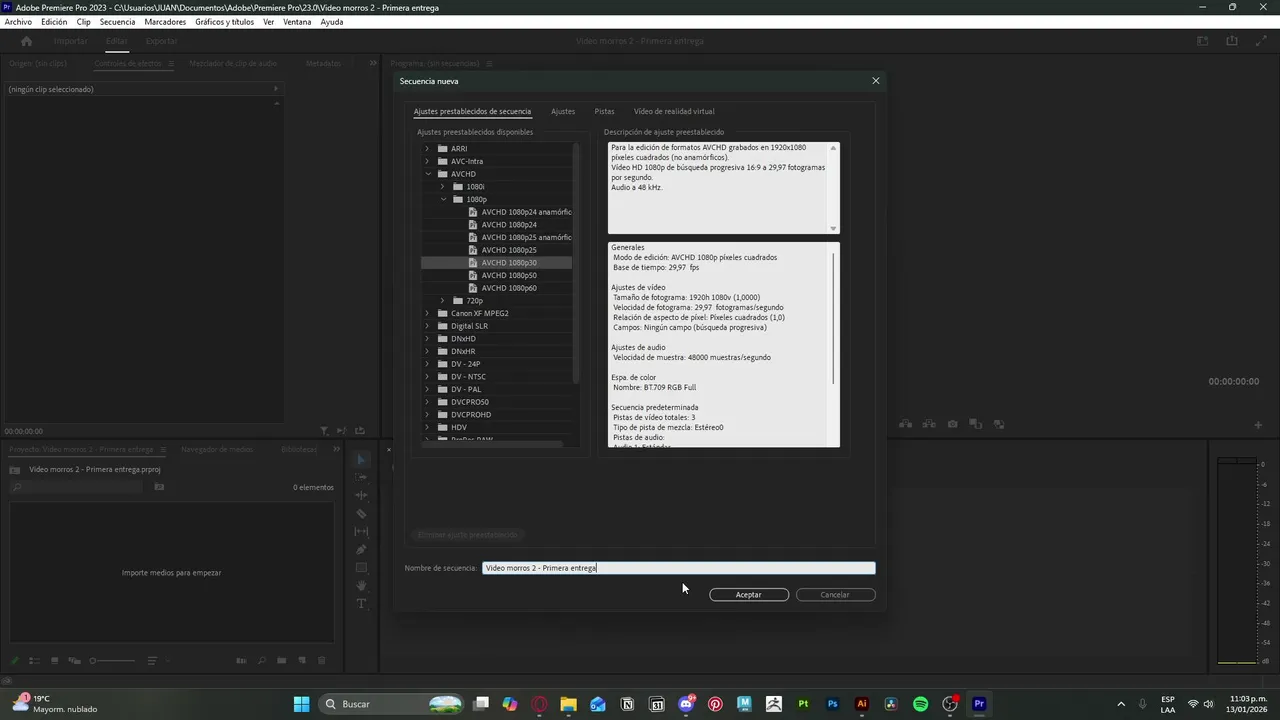Collapse the 1080p subfolder
The width and height of the screenshot is (1280, 720).
[443, 199]
